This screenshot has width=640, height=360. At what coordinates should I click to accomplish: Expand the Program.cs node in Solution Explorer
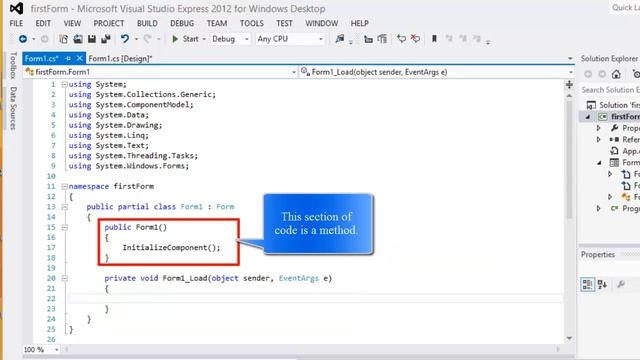[599, 209]
